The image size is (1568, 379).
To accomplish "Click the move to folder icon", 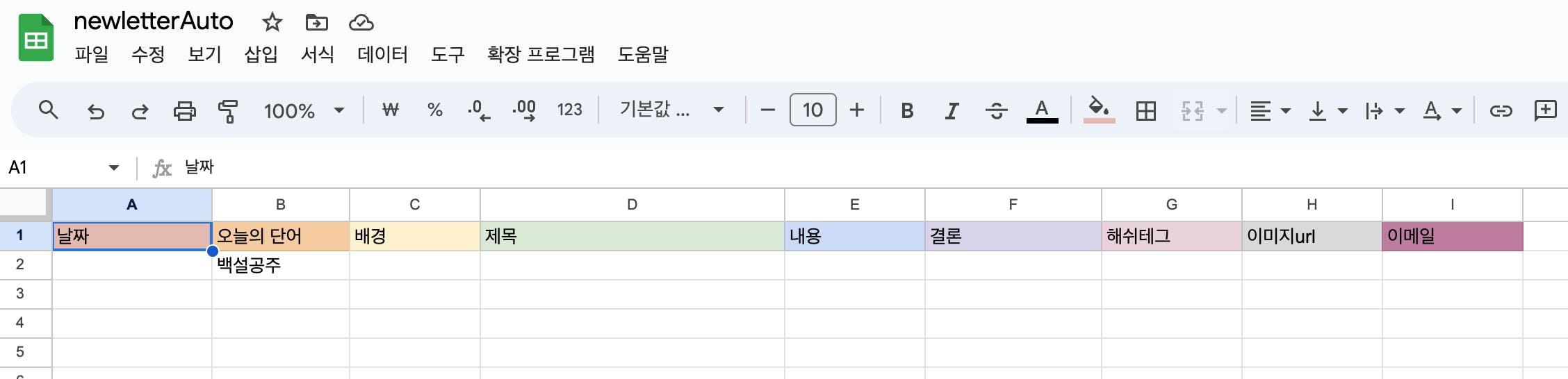I will point(317,22).
